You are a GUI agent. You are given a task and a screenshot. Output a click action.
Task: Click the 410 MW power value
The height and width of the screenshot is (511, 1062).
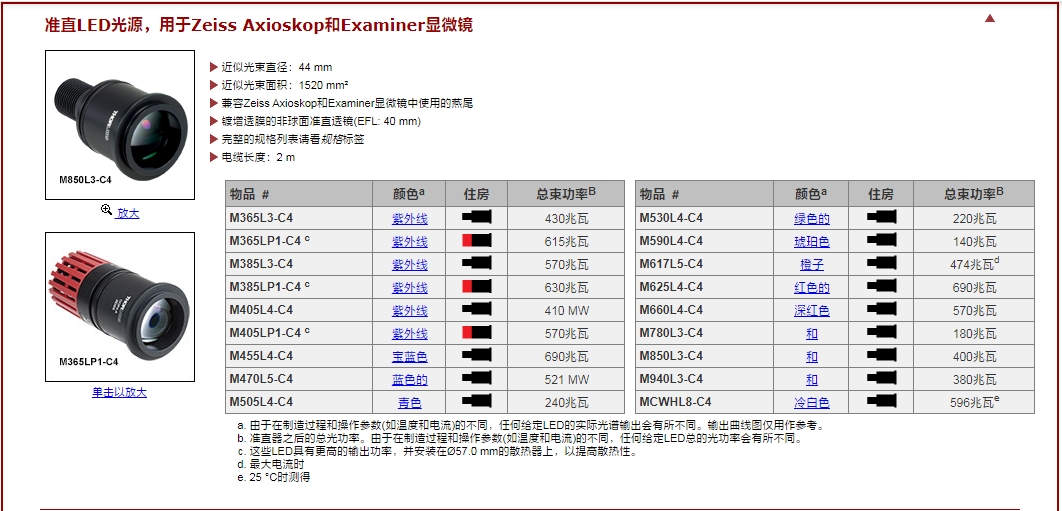(x=567, y=311)
